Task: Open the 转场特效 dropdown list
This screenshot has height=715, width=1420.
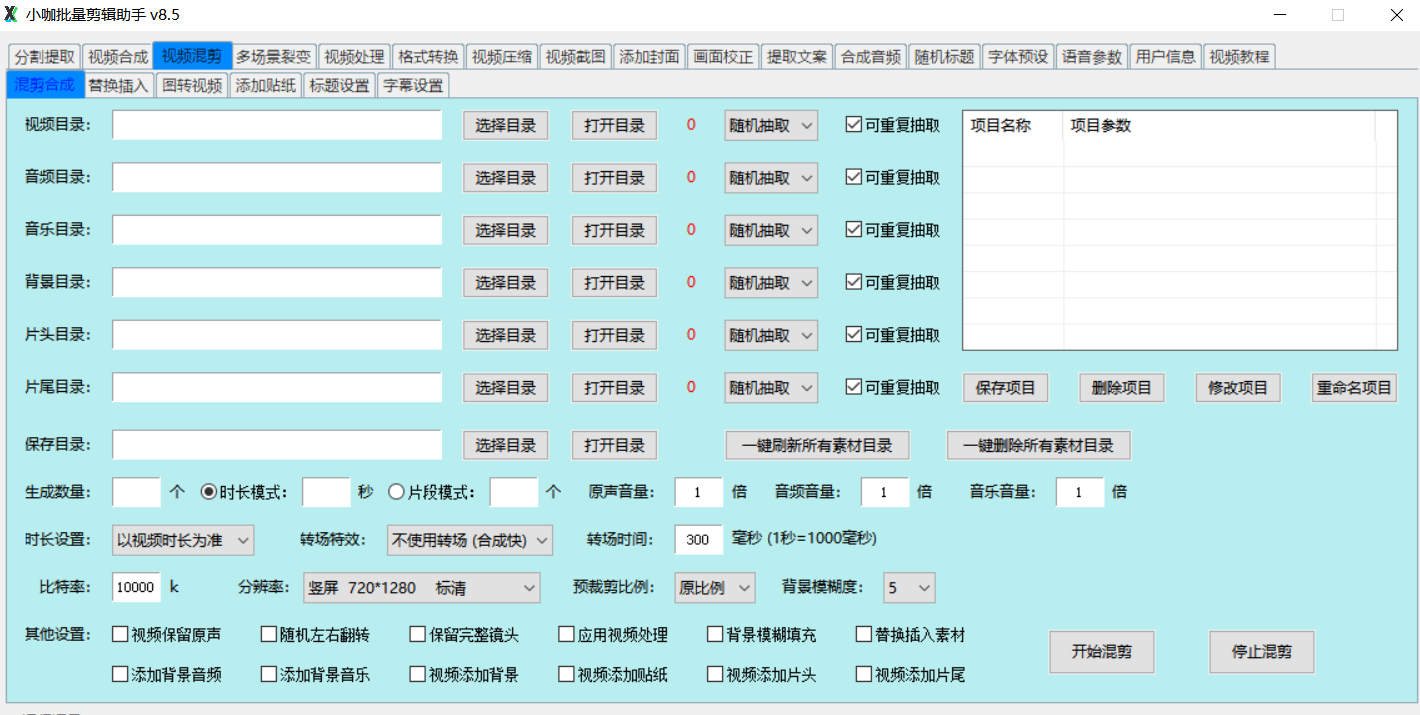Action: tap(469, 540)
